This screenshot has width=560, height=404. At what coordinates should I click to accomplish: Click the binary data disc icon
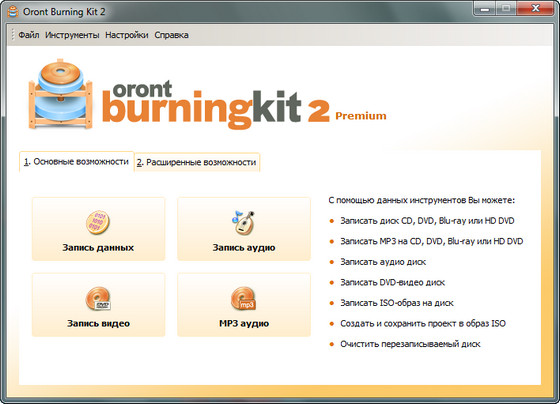pos(98,223)
